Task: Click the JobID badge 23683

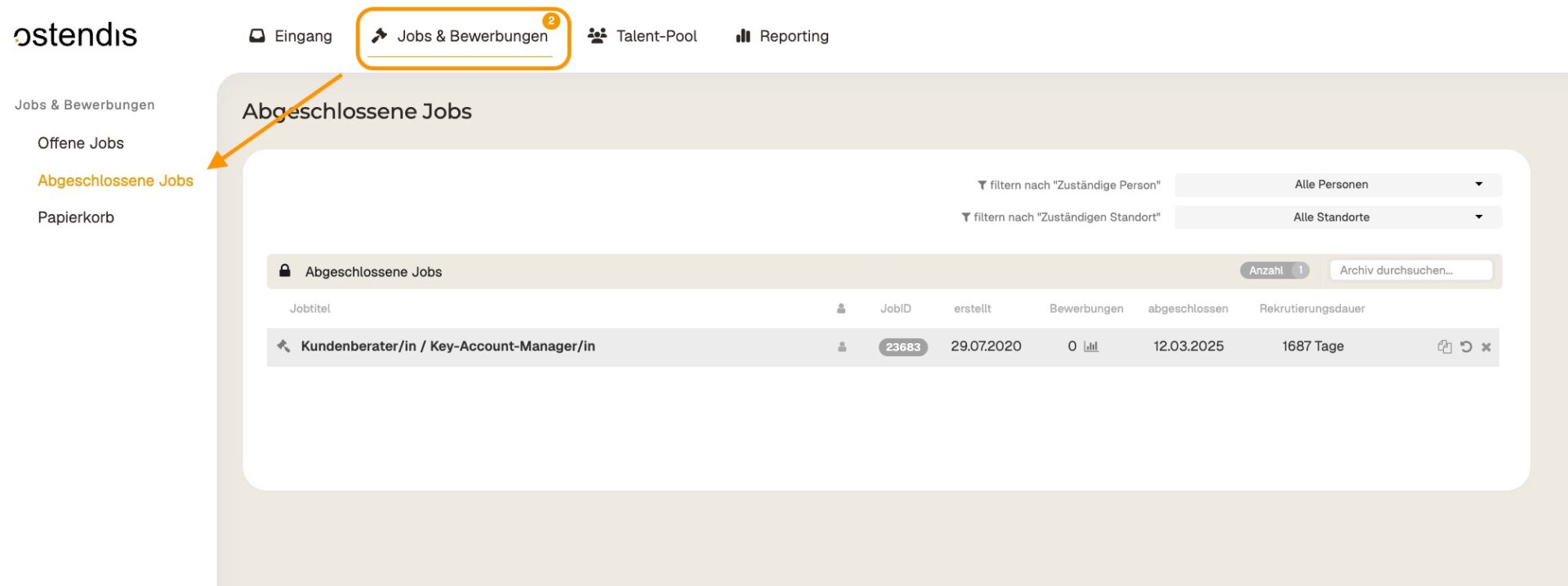Action: pyautogui.click(x=902, y=347)
